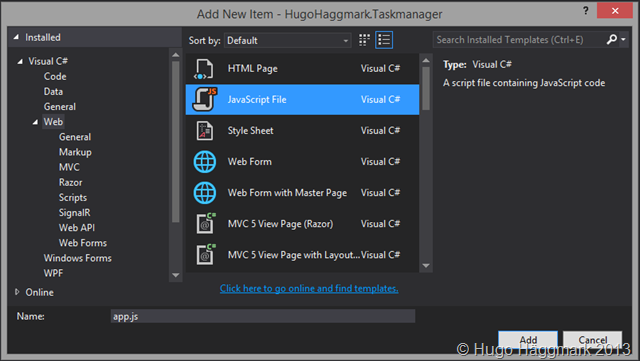Click the MVC 5 View Page (Razor) icon
This screenshot has width=640, height=361.
coord(205,223)
